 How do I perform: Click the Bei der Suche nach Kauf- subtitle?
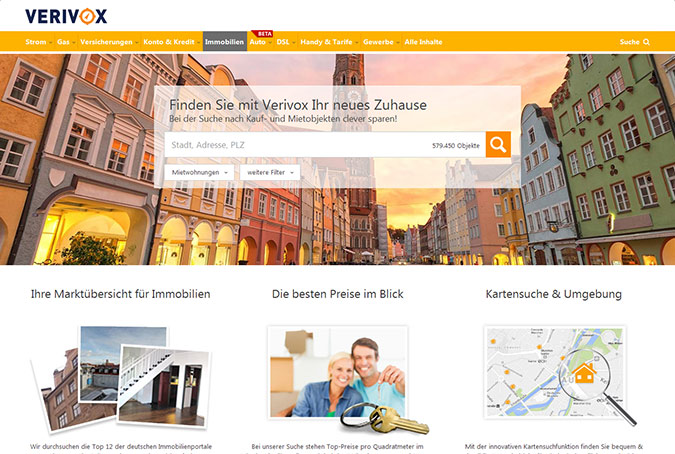pyautogui.click(x=283, y=119)
